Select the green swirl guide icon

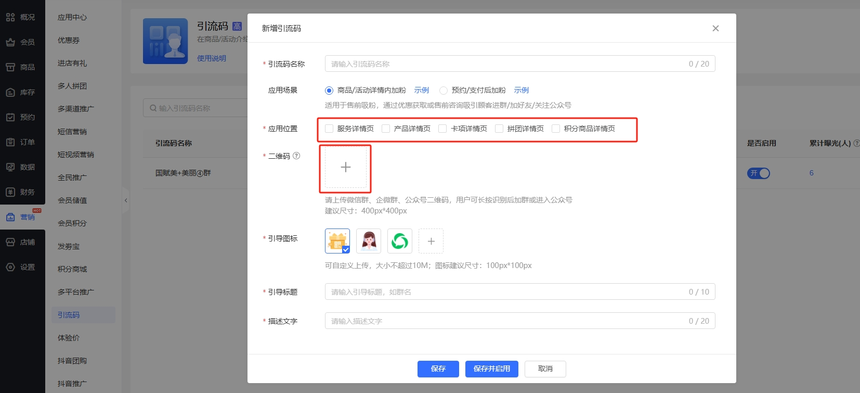click(400, 241)
